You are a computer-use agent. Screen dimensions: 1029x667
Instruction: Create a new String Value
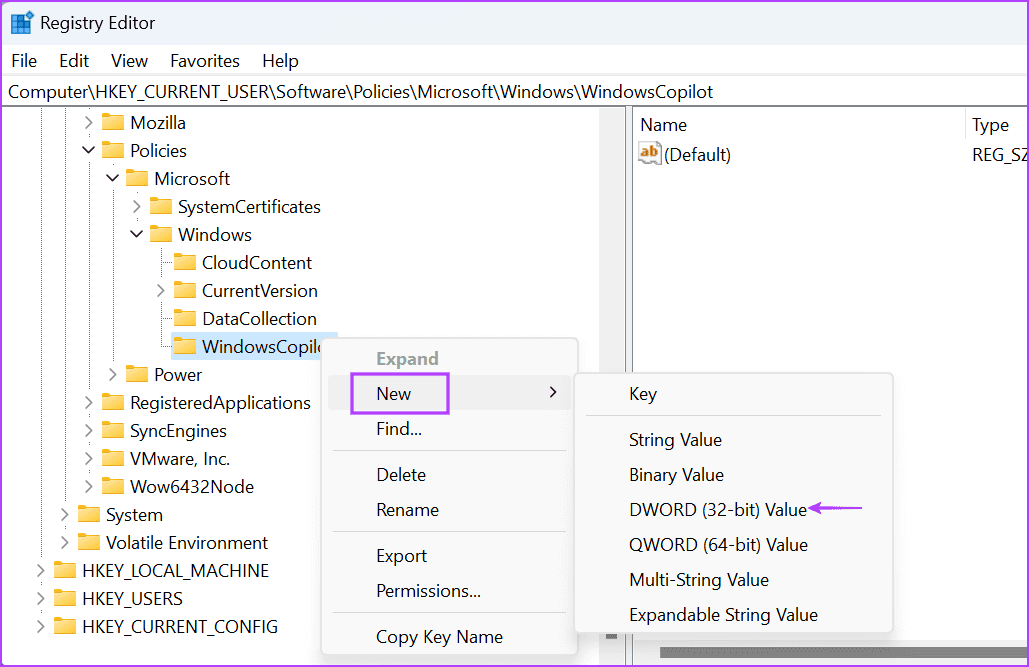733,440
